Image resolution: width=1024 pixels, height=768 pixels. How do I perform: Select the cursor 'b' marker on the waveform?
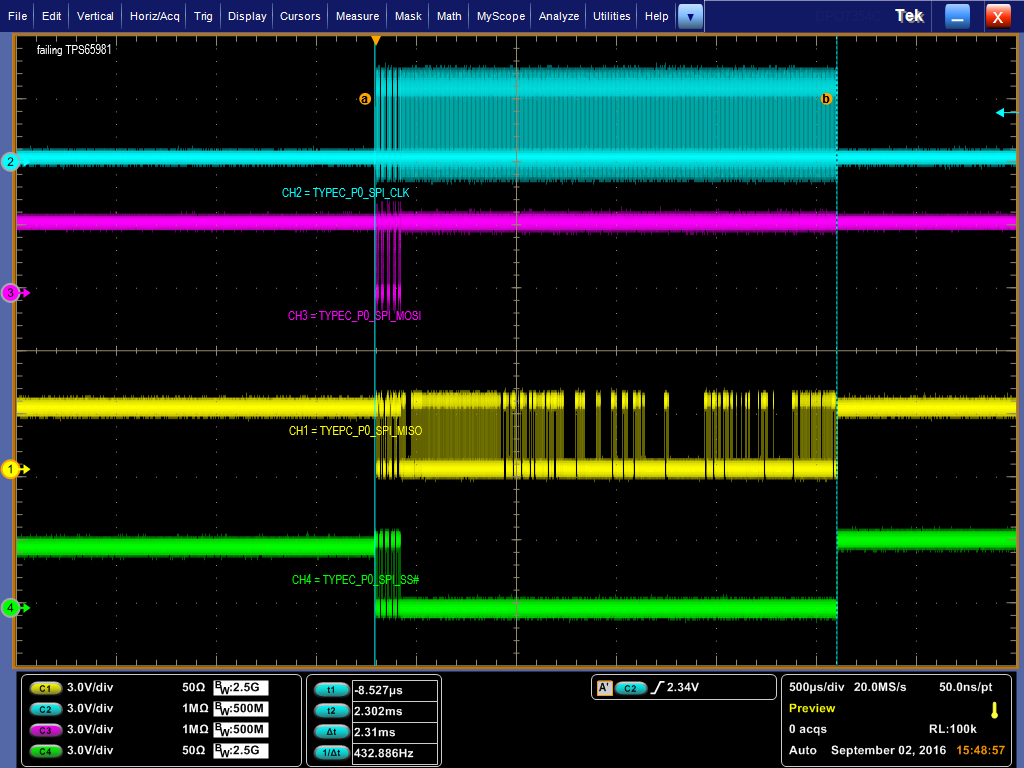pyautogui.click(x=826, y=100)
